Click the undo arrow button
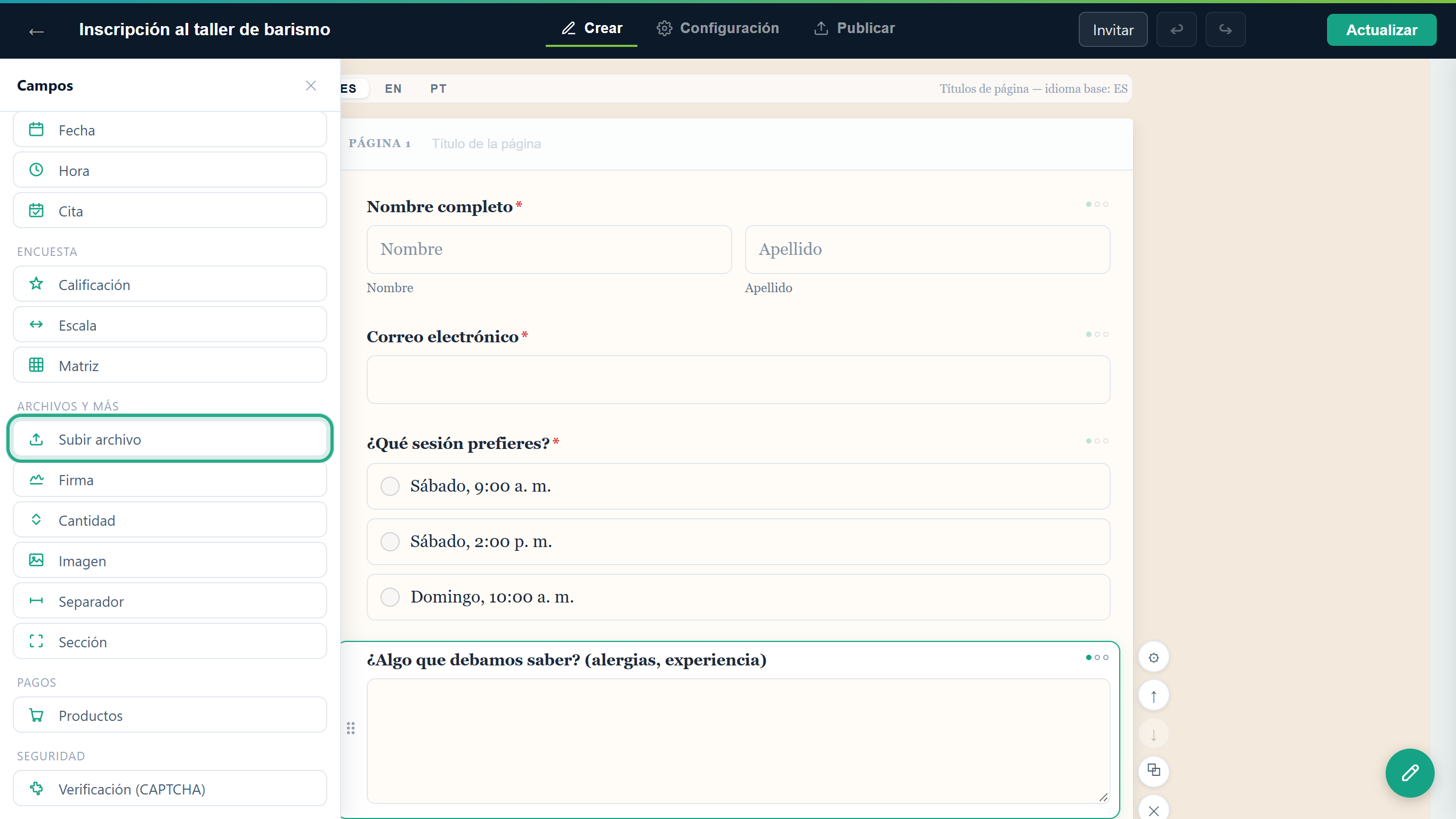 pos(1176,29)
